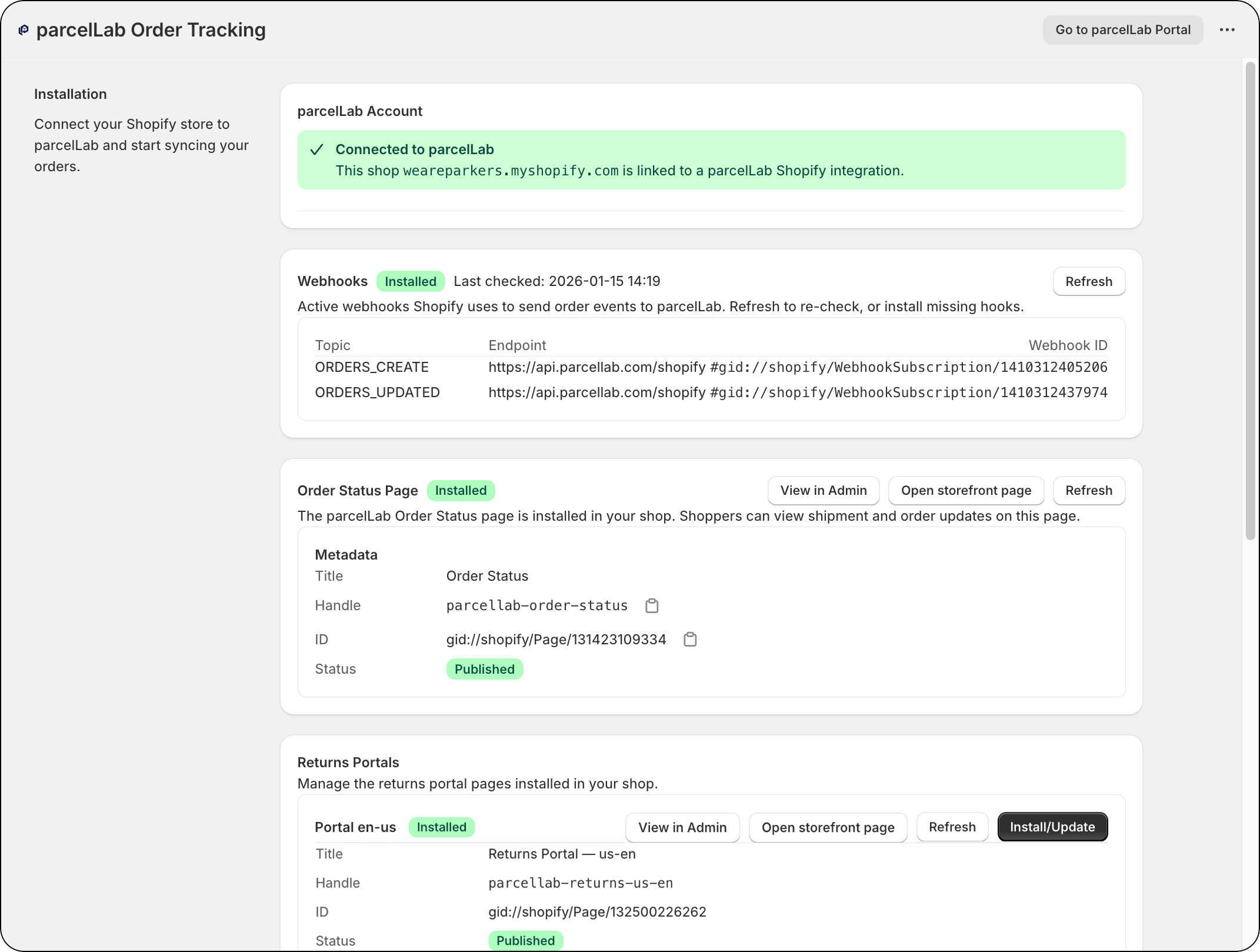
Task: Open storefront page for the Returns Portal
Action: click(x=828, y=827)
